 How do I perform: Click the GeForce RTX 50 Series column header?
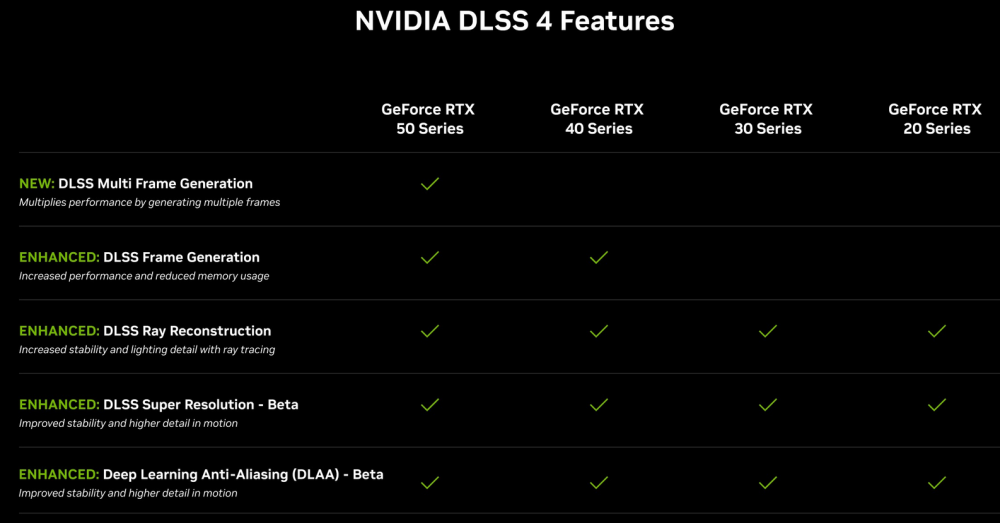click(x=429, y=119)
